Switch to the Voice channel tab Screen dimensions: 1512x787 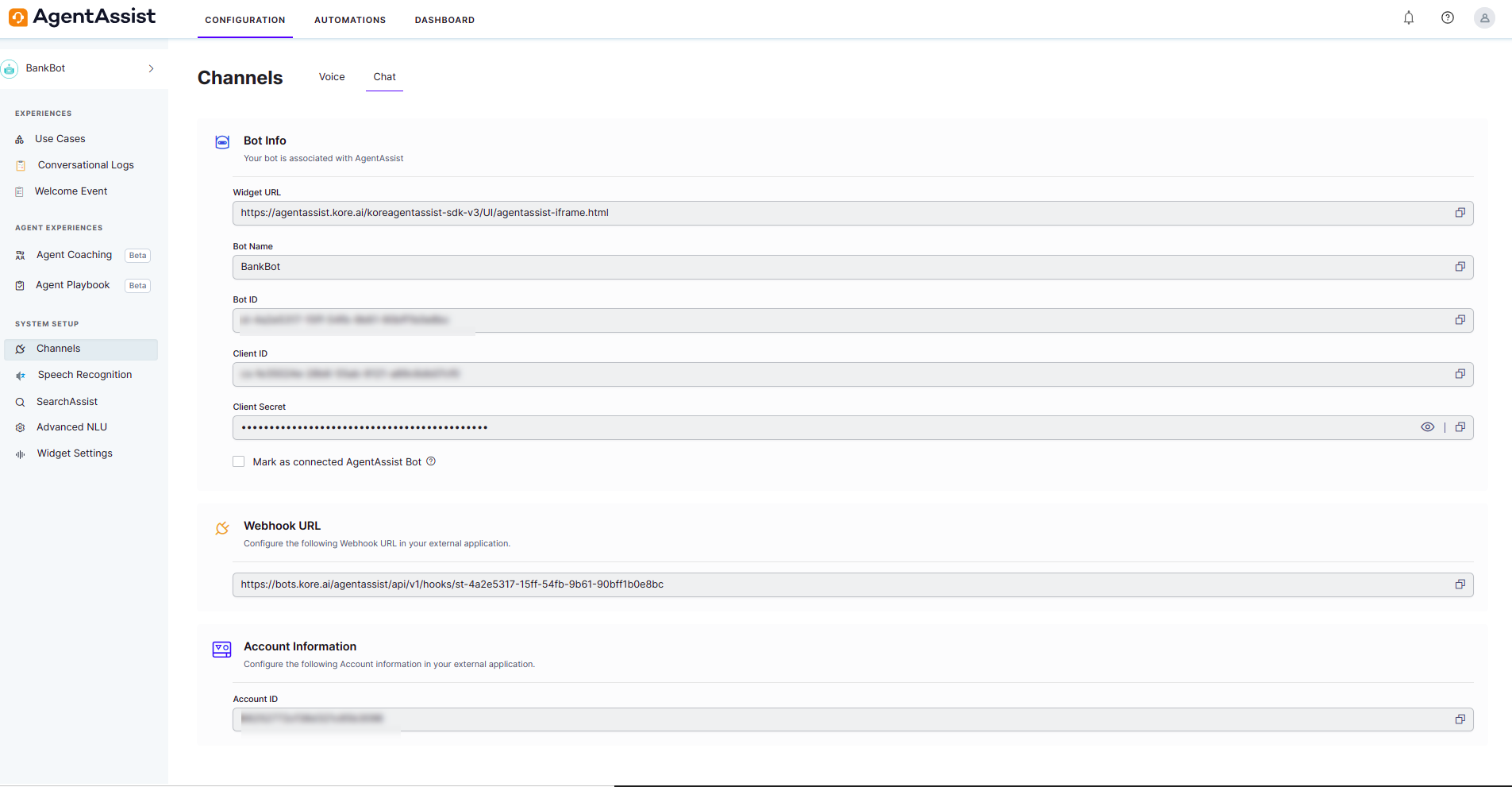click(x=332, y=77)
